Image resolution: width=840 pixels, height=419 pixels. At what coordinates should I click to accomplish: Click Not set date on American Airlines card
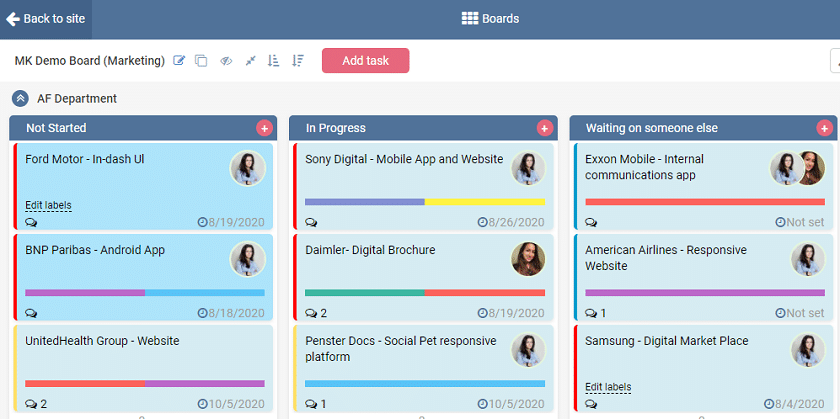pyautogui.click(x=800, y=313)
